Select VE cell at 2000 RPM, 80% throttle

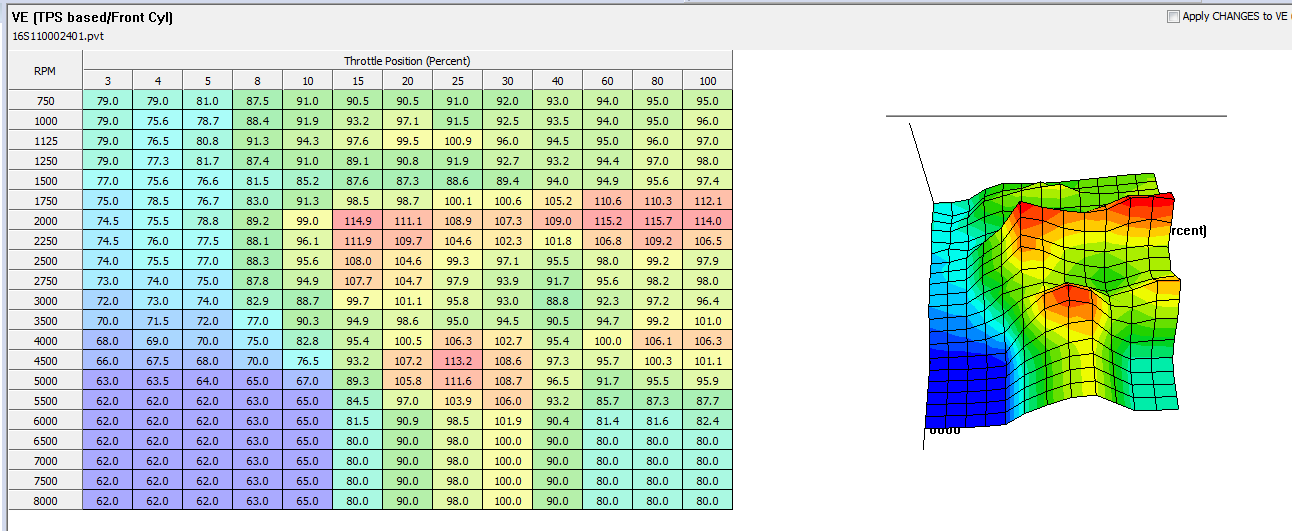pyautogui.click(x=657, y=221)
